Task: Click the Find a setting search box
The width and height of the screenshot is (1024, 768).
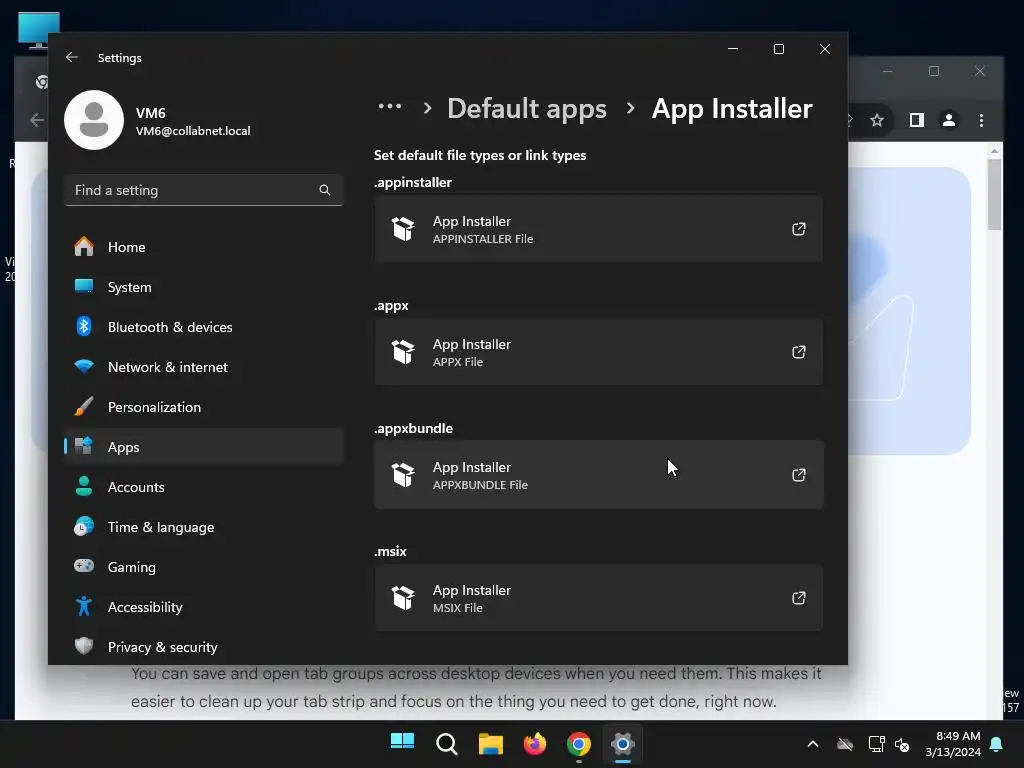Action: [x=204, y=190]
